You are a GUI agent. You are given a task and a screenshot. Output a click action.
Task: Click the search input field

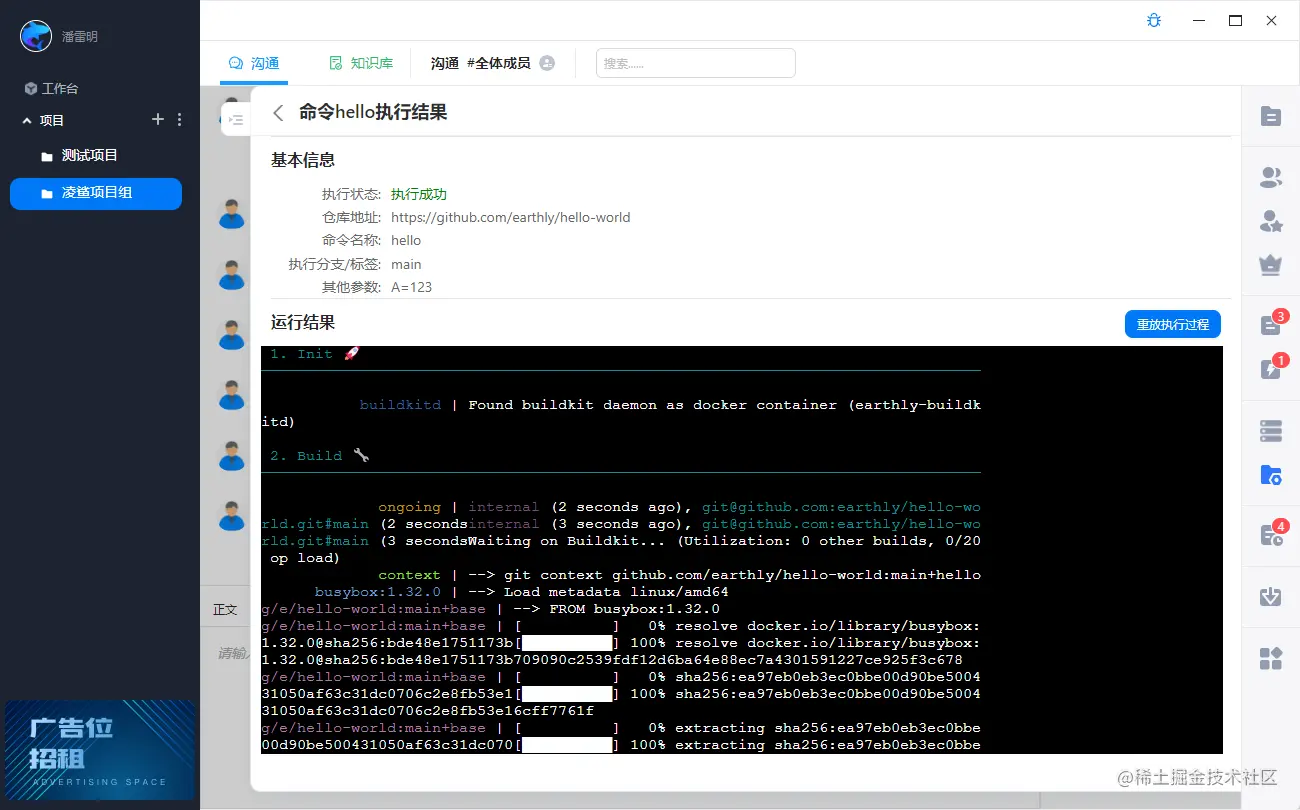pyautogui.click(x=696, y=63)
